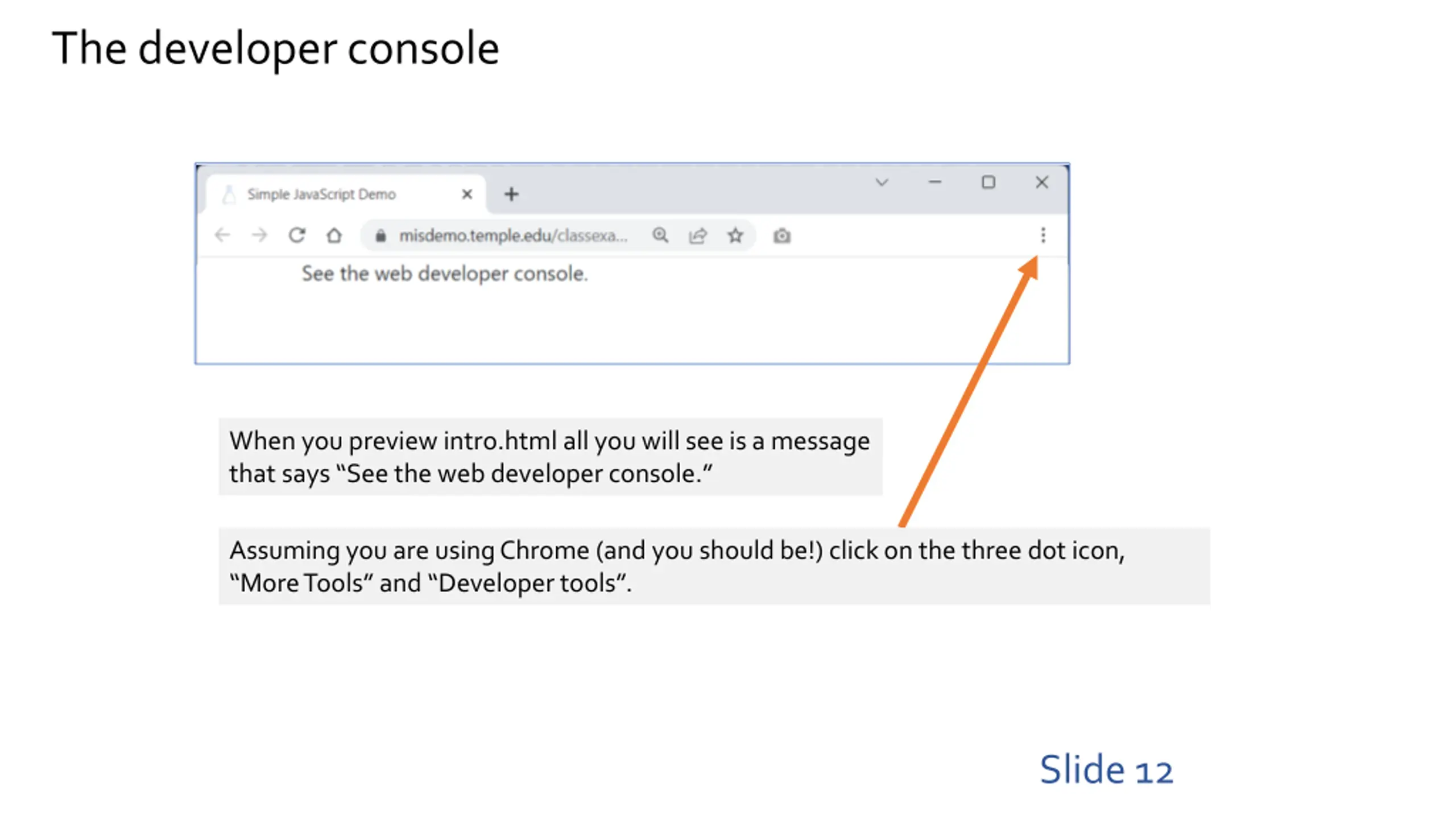The height and width of the screenshot is (819, 1456).
Task: Click the Simple JavaScript Demo tab favicon
Action: [x=229, y=195]
